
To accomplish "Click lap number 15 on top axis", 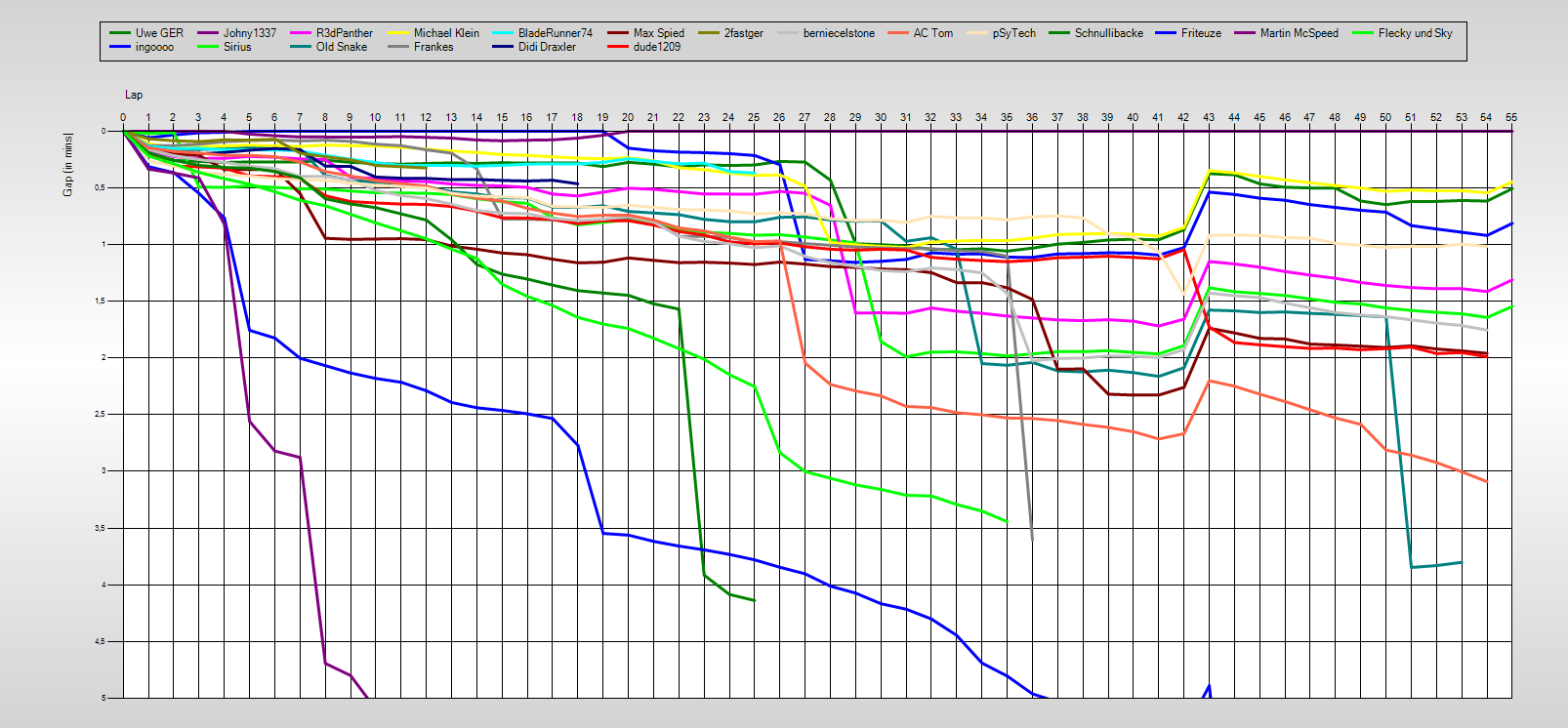I will pyautogui.click(x=502, y=117).
